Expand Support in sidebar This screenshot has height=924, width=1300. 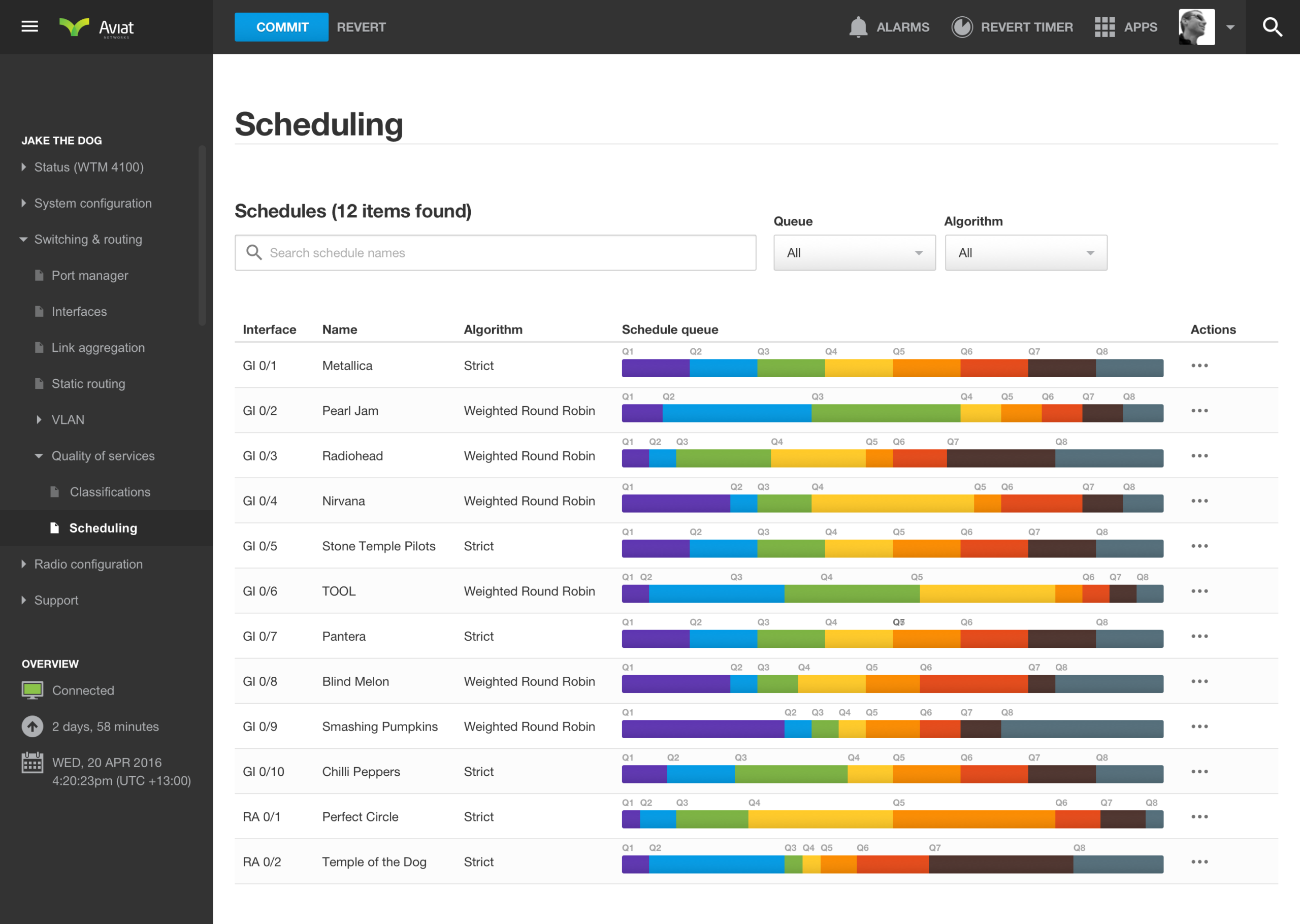click(x=23, y=600)
